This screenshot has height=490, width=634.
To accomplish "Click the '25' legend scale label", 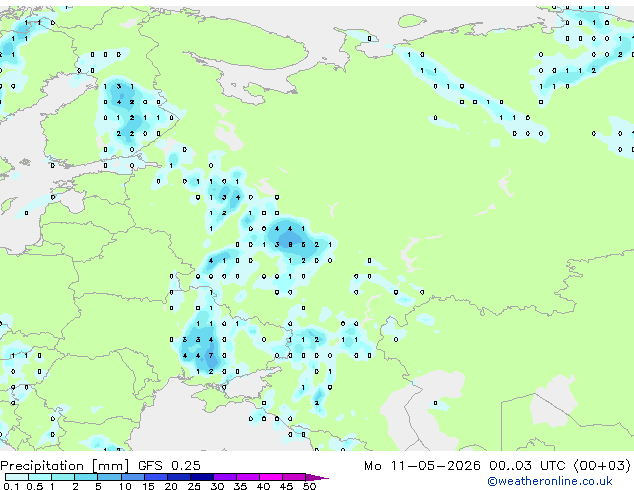I will click(x=194, y=486).
